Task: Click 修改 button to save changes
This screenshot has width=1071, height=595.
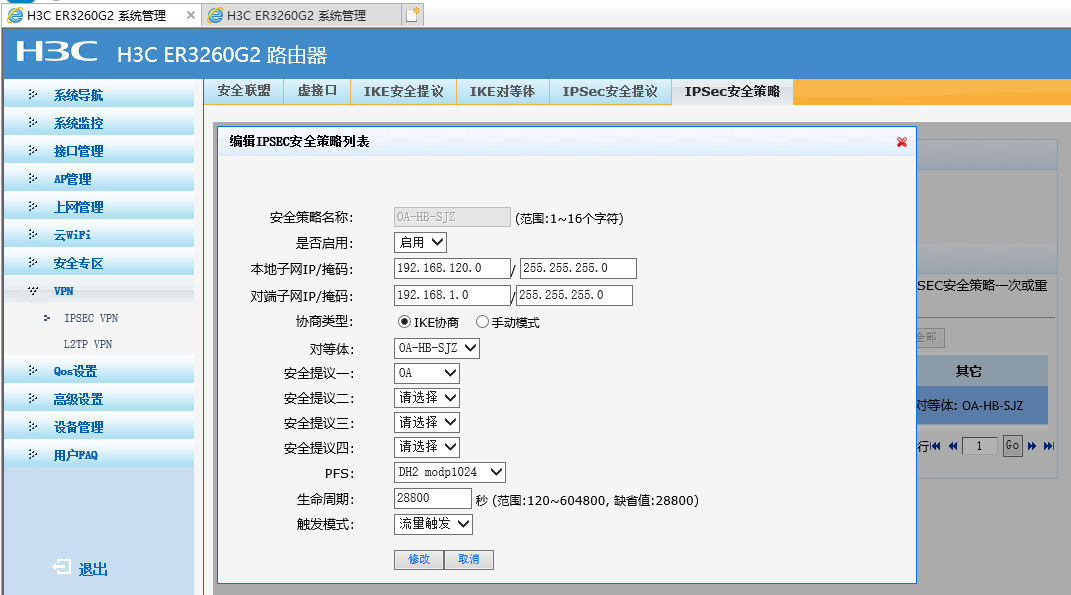Action: tap(419, 559)
